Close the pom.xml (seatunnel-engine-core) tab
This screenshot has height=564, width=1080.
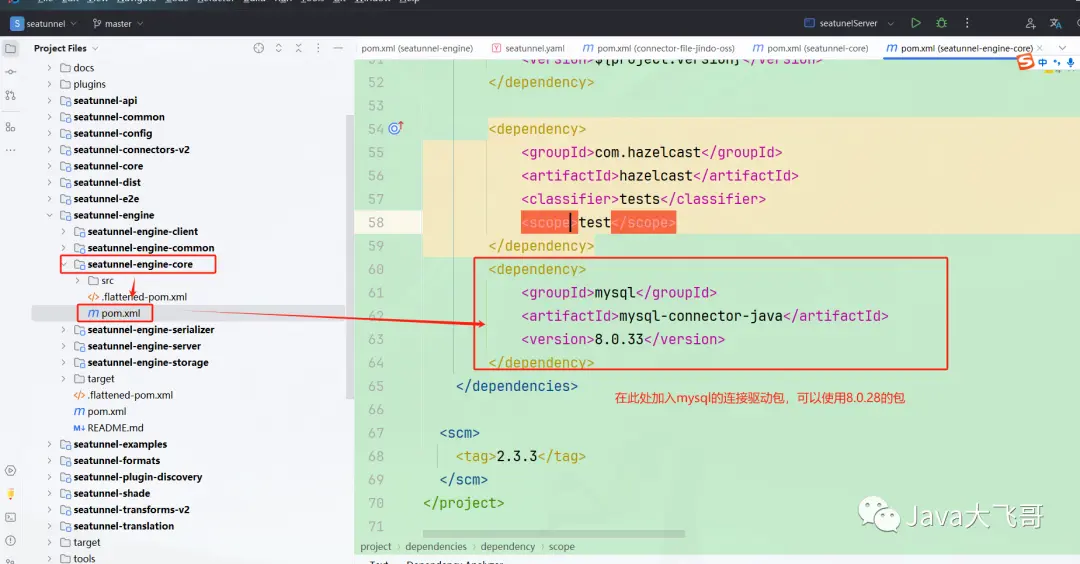(1040, 48)
